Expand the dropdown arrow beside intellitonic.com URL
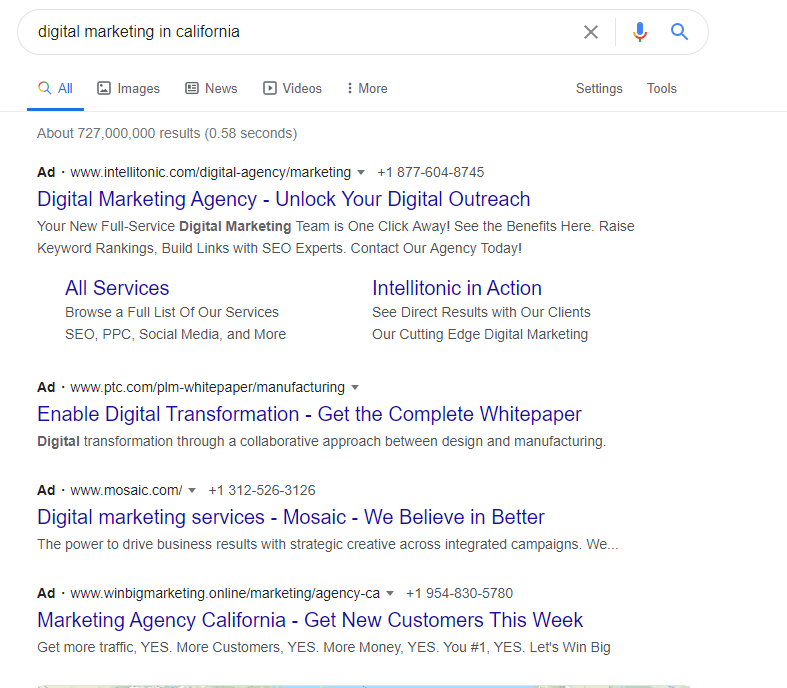The height and width of the screenshot is (688, 787). tap(361, 173)
